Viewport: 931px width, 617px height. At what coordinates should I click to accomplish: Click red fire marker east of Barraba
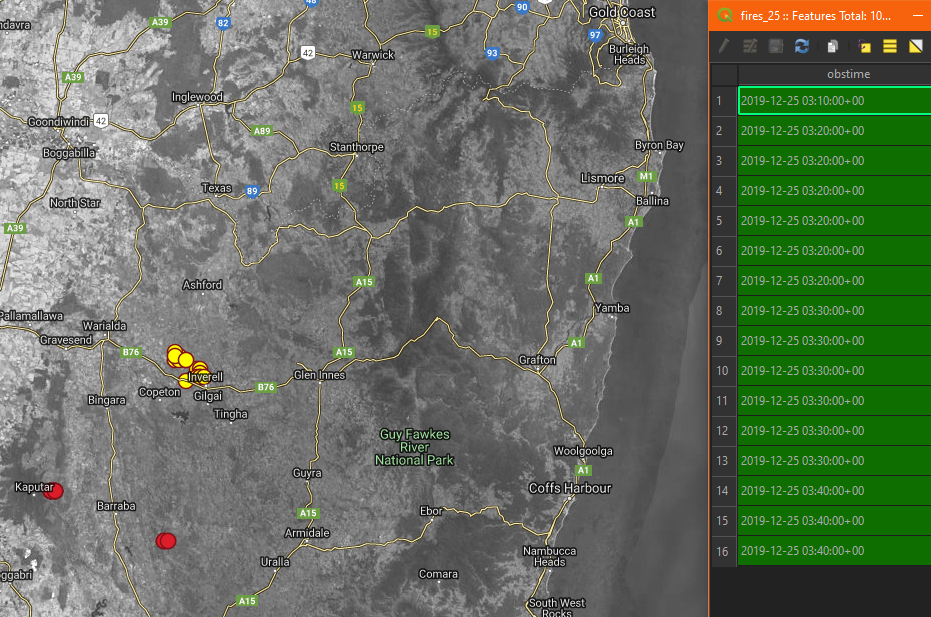(166, 541)
